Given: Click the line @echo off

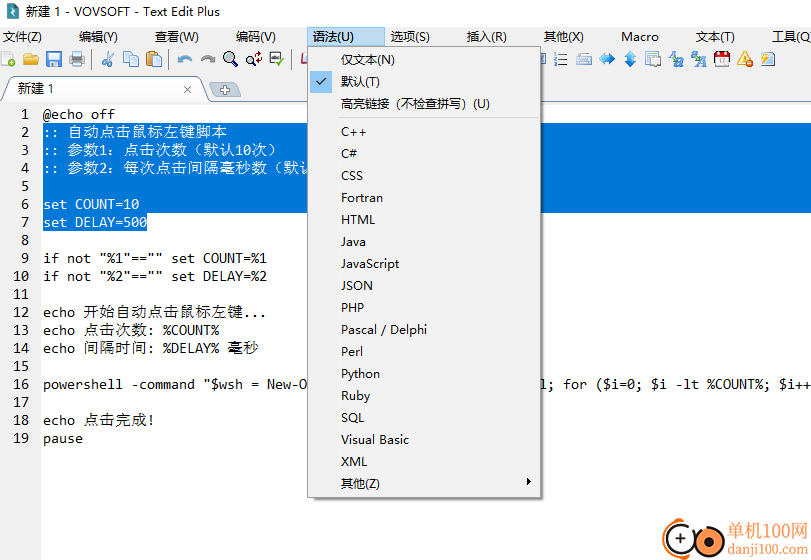Looking at the screenshot, I should (79, 114).
